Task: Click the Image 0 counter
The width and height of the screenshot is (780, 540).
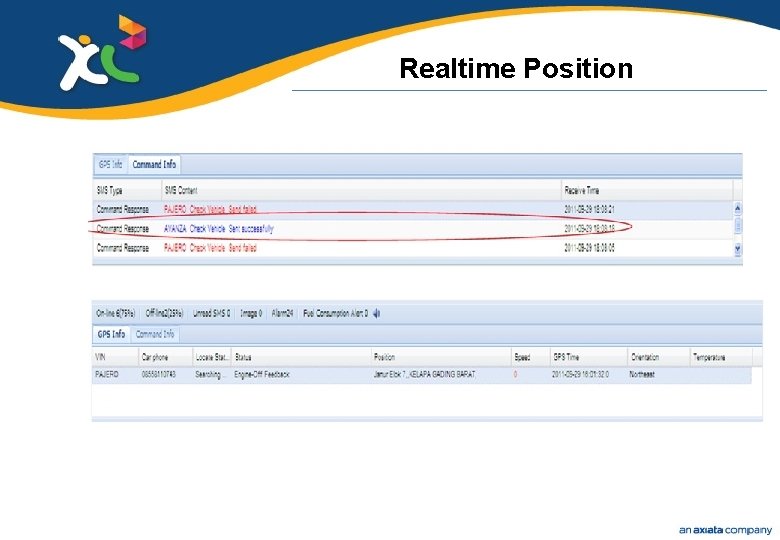Action: point(251,313)
